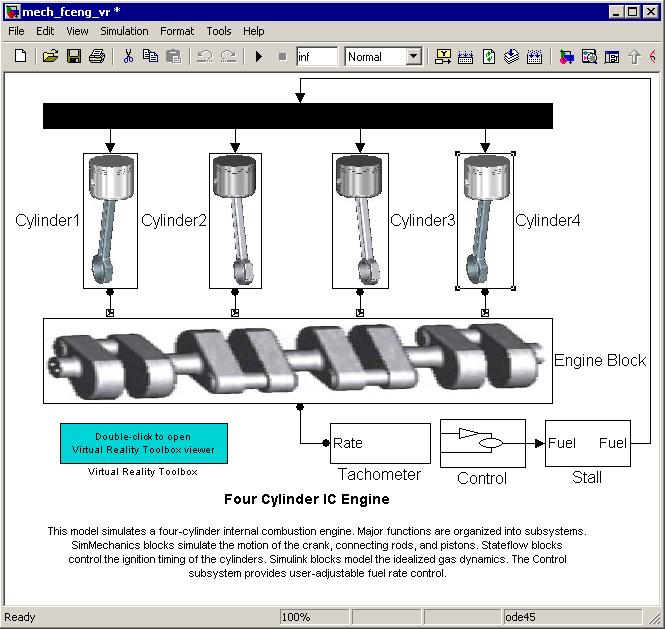Select the black bus bar block
This screenshot has width=665, height=629.
coord(298,116)
